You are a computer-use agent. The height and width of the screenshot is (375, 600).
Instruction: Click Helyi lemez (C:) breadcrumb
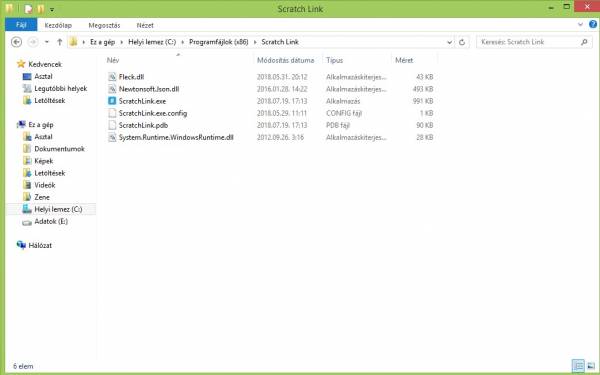(152, 42)
